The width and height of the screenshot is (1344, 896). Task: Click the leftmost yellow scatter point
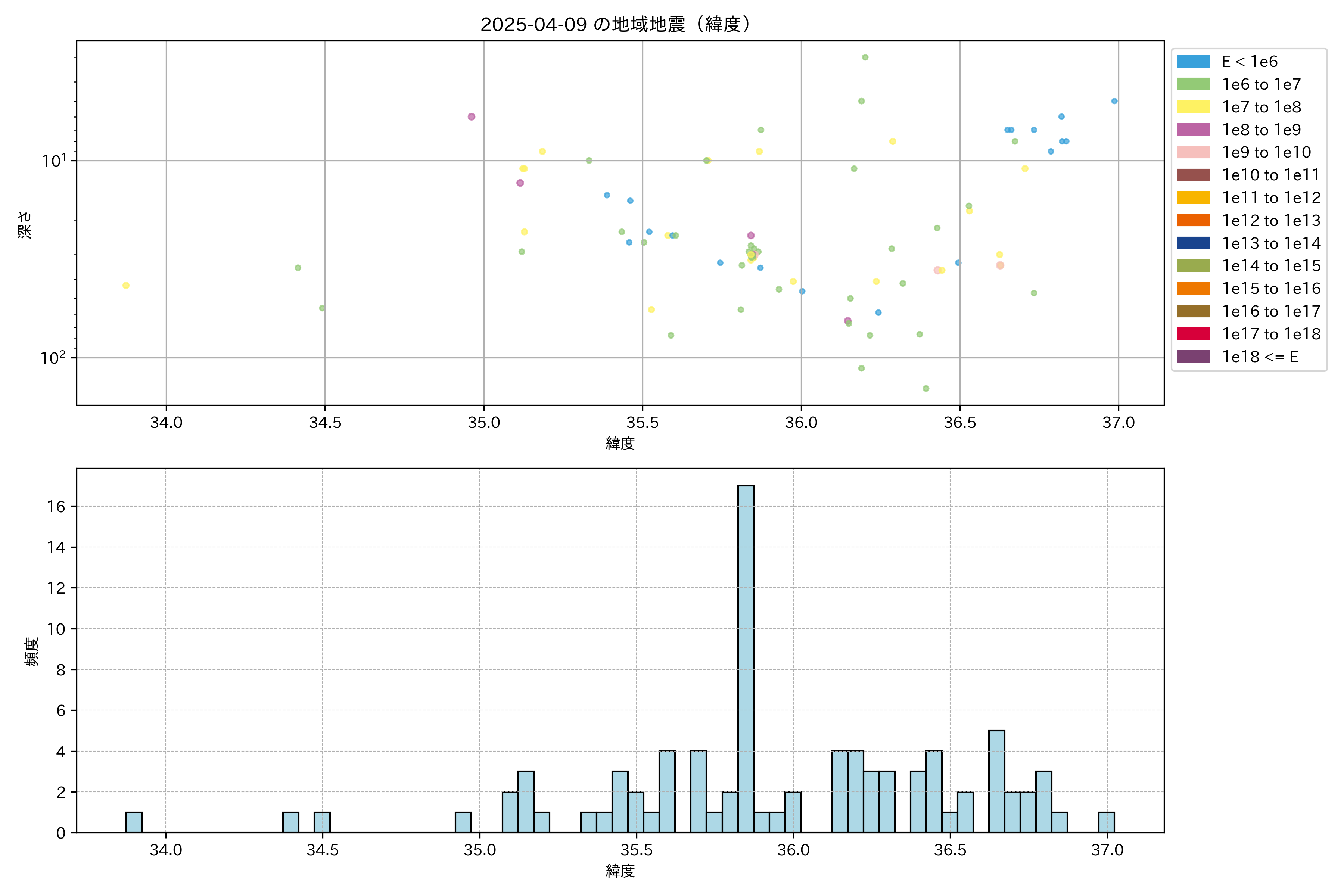pyautogui.click(x=126, y=285)
